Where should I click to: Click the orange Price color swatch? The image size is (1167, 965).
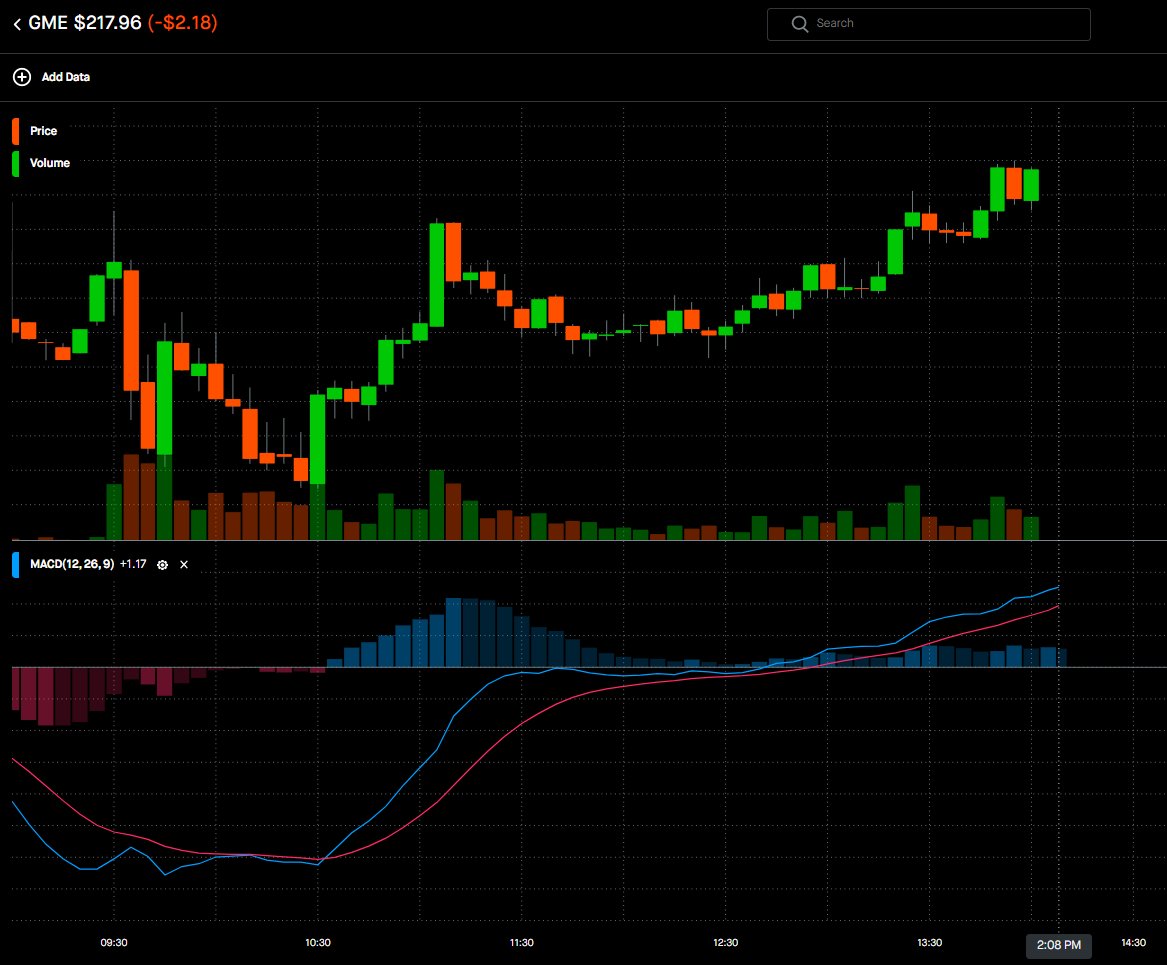16,131
